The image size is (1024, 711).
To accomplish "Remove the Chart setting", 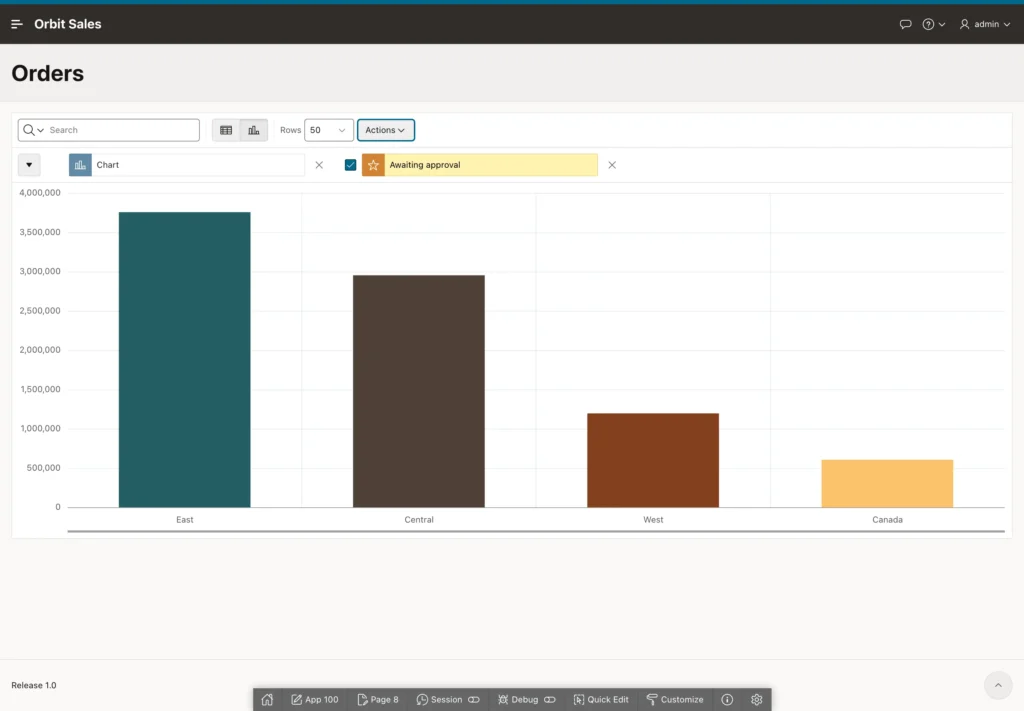I will 319,165.
